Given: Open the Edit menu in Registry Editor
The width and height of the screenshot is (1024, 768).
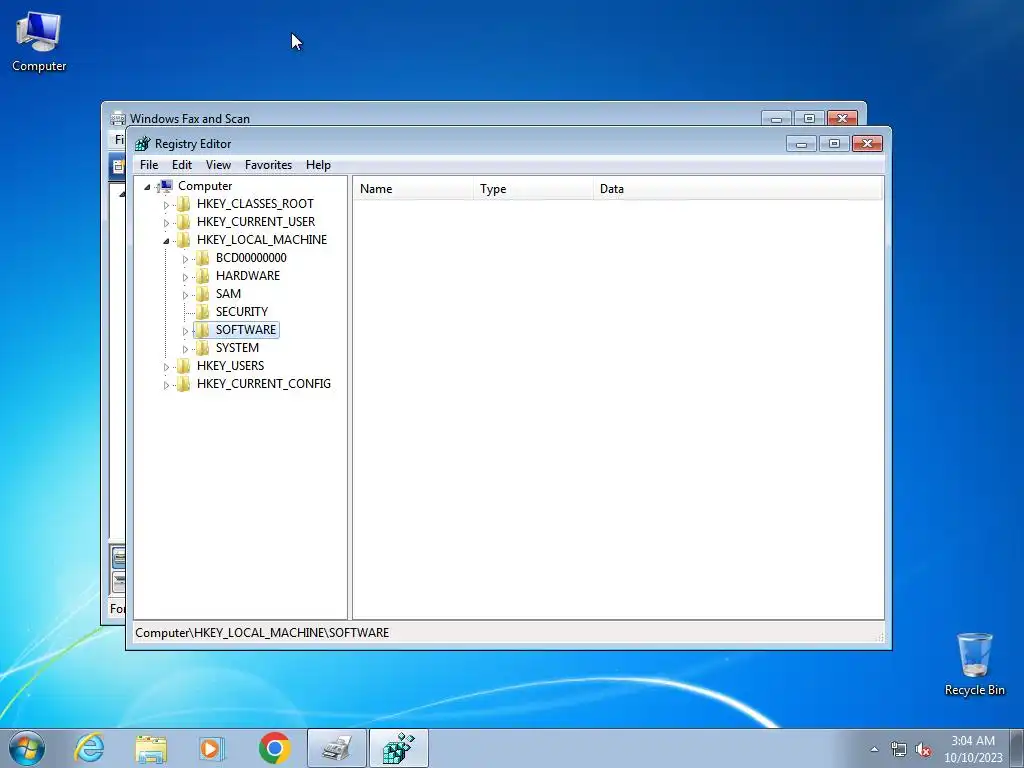Looking at the screenshot, I should [182, 165].
